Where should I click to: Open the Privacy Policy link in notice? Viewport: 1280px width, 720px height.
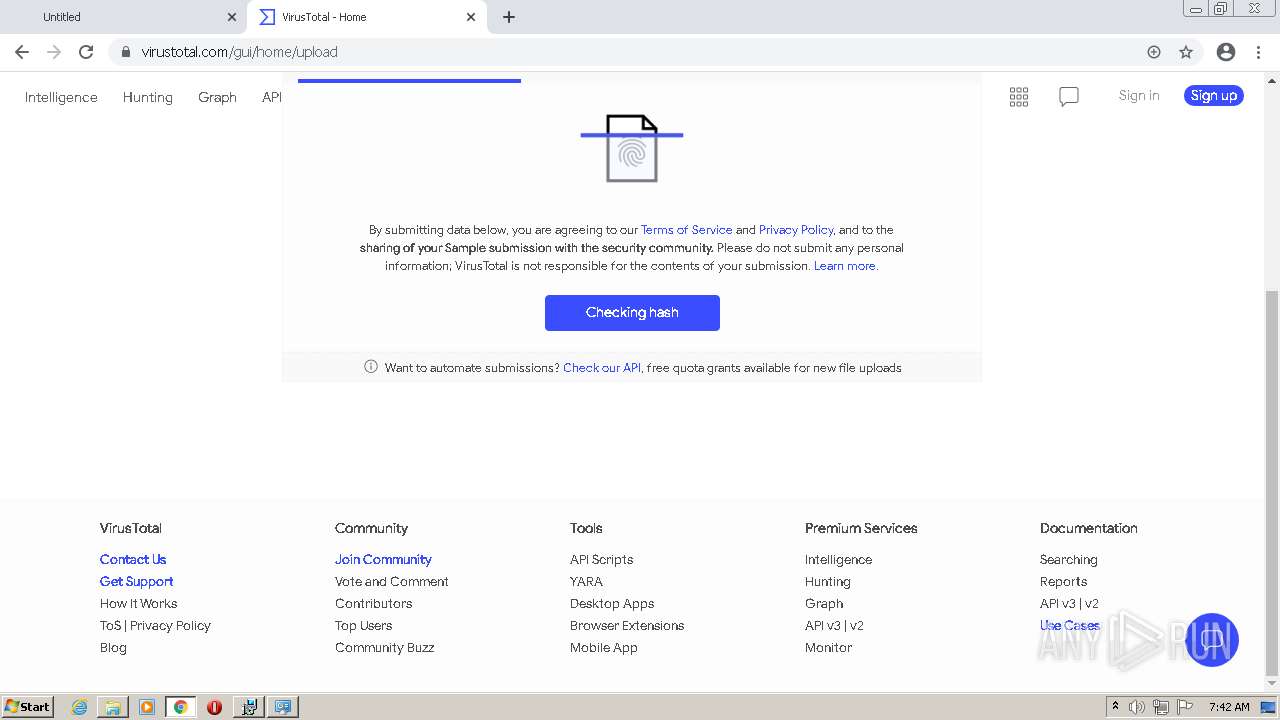(796, 230)
